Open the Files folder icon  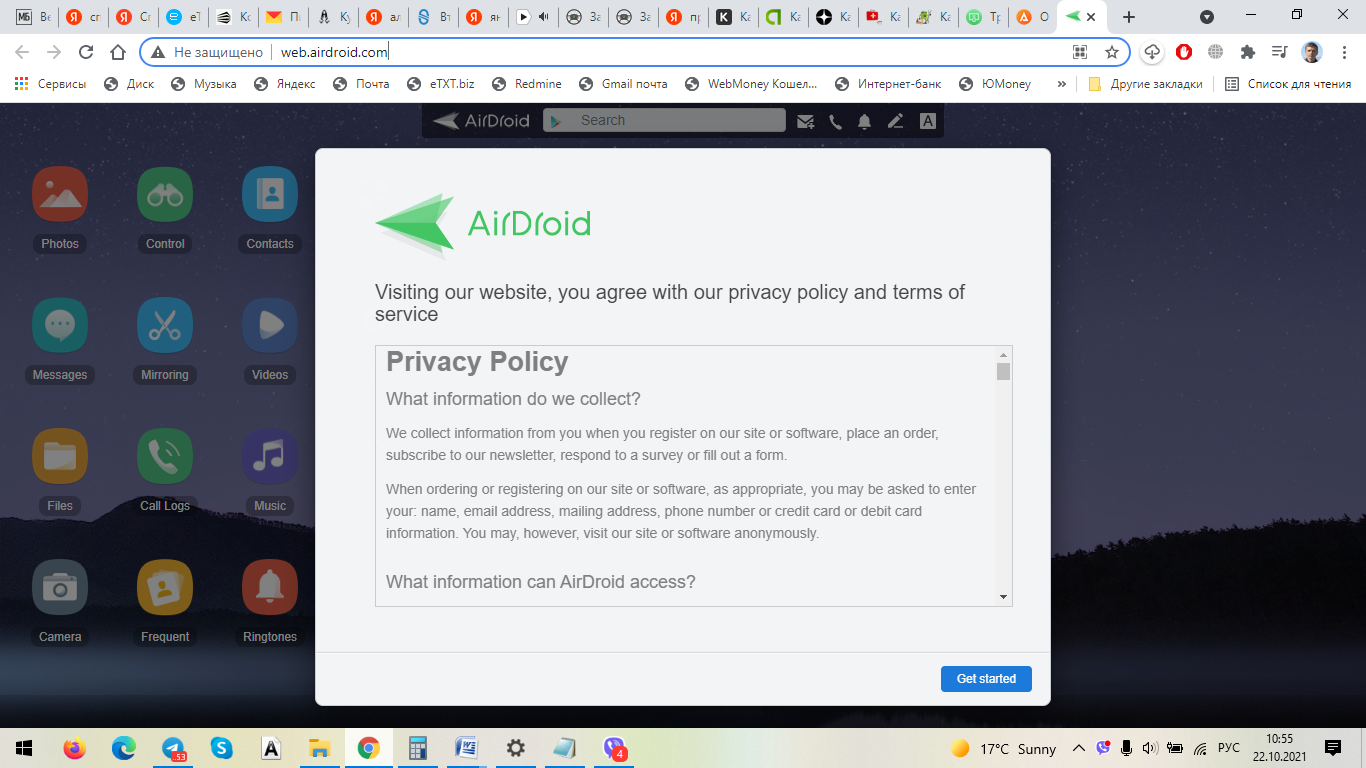(60, 457)
